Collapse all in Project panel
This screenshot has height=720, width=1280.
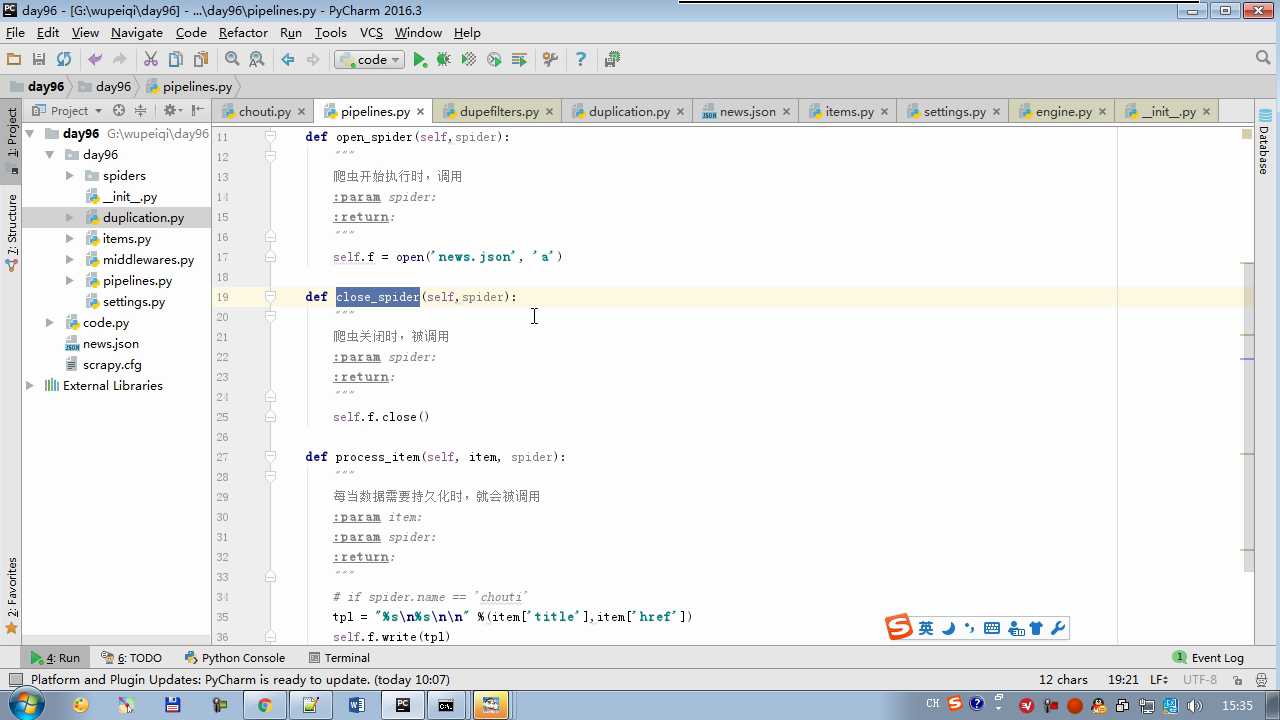pyautogui.click(x=140, y=111)
